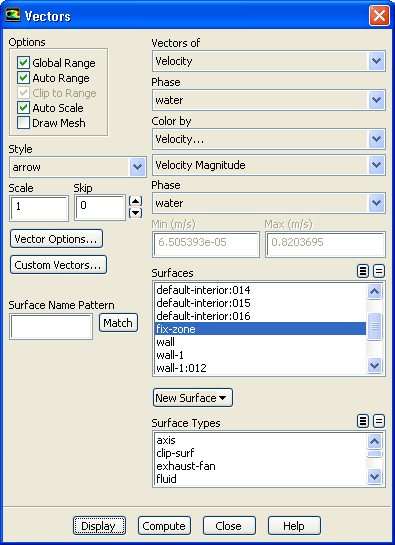Open Vector Options... dialog
The image size is (395, 545).
[x=56, y=239]
